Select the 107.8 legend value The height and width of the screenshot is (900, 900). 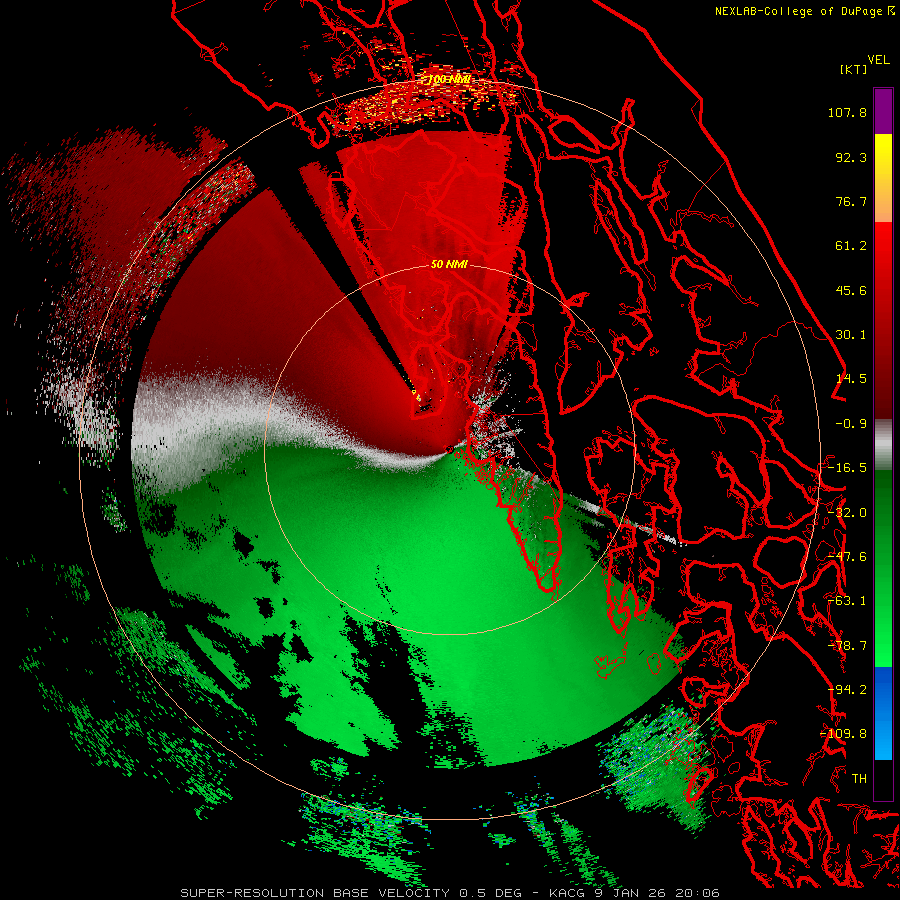pyautogui.click(x=847, y=112)
